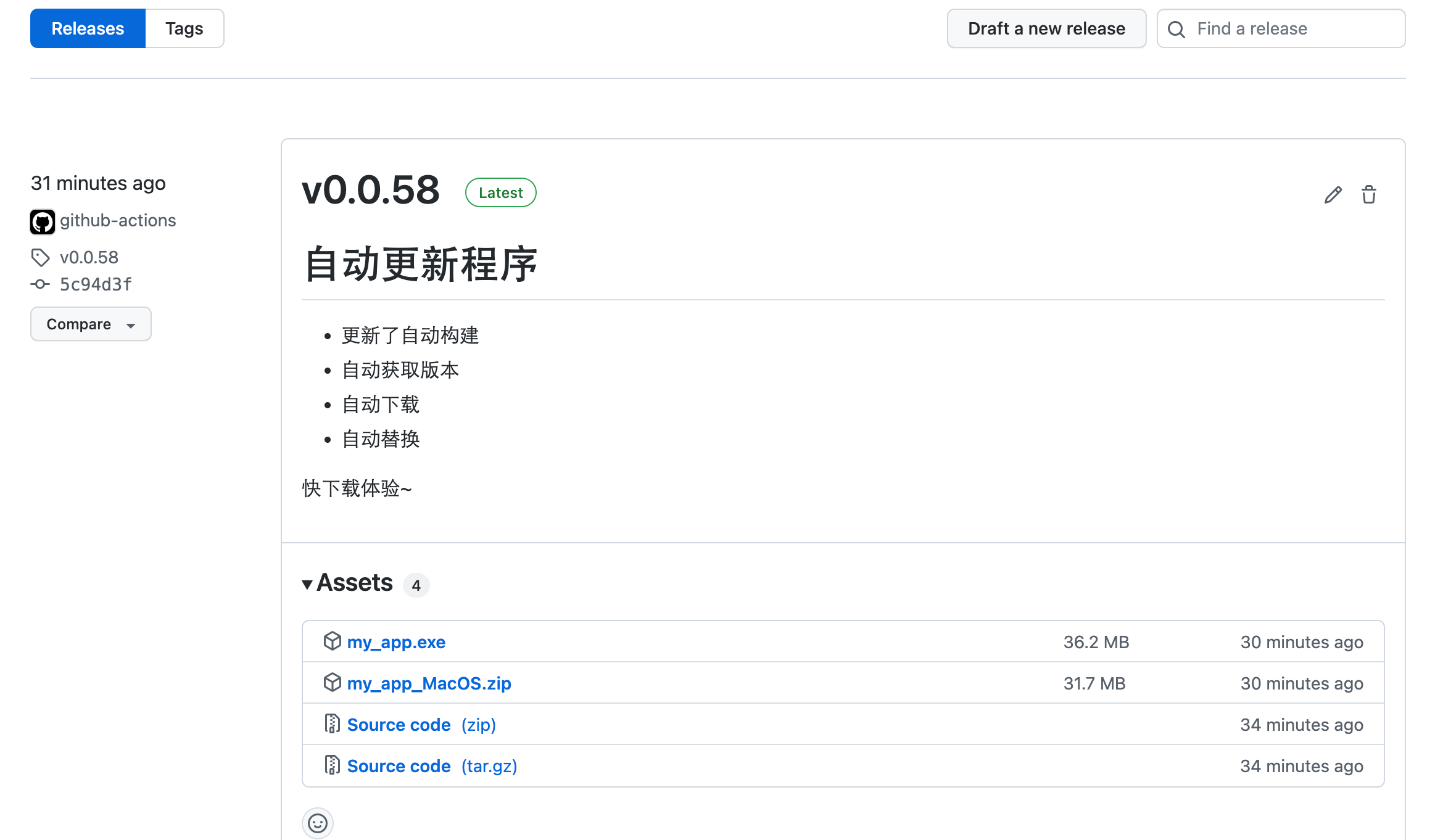The image size is (1435, 840).
Task: Click the tag icon beside v0.0.58
Action: tap(41, 258)
